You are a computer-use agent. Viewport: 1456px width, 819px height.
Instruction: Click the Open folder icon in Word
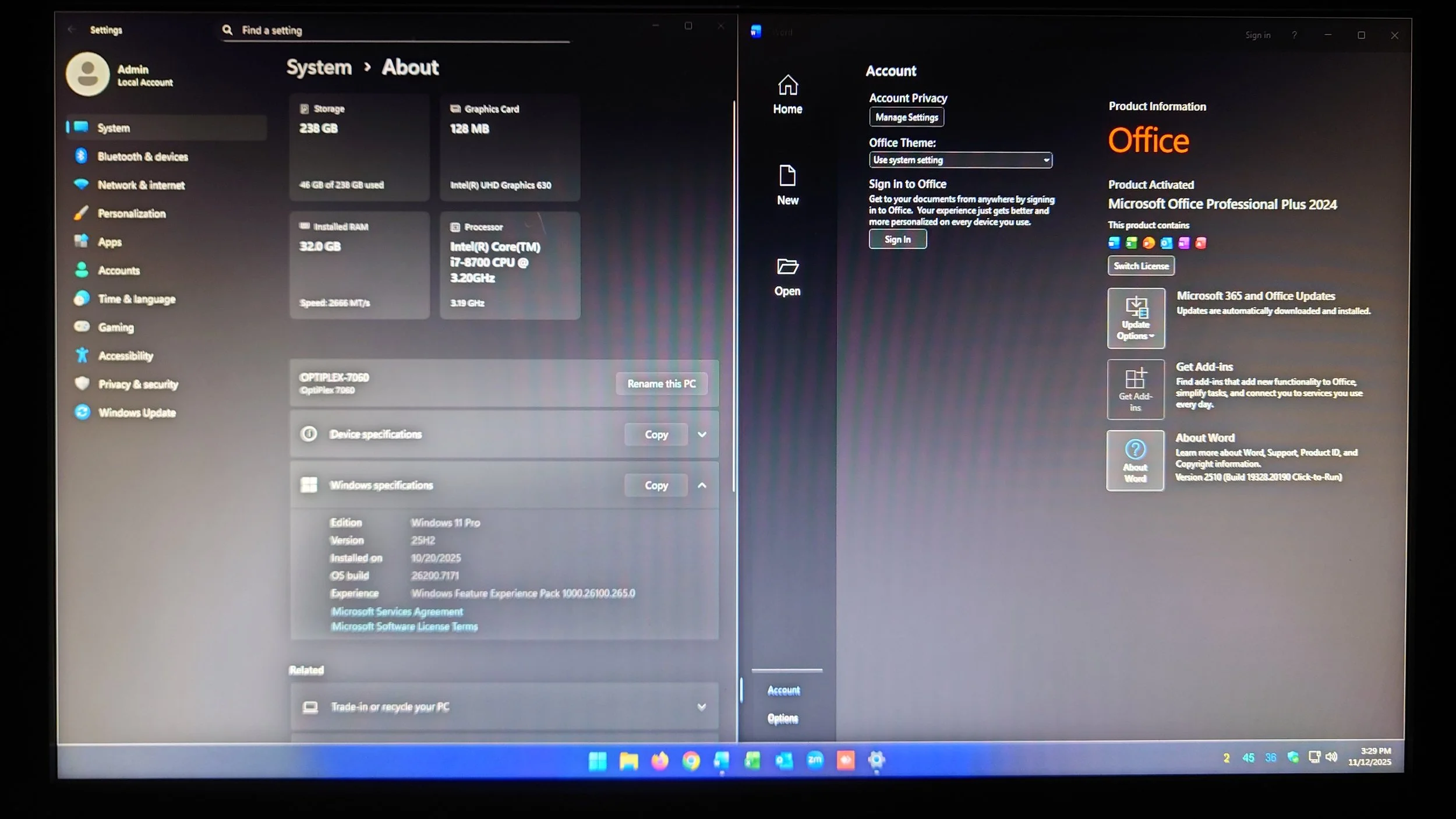point(787,267)
